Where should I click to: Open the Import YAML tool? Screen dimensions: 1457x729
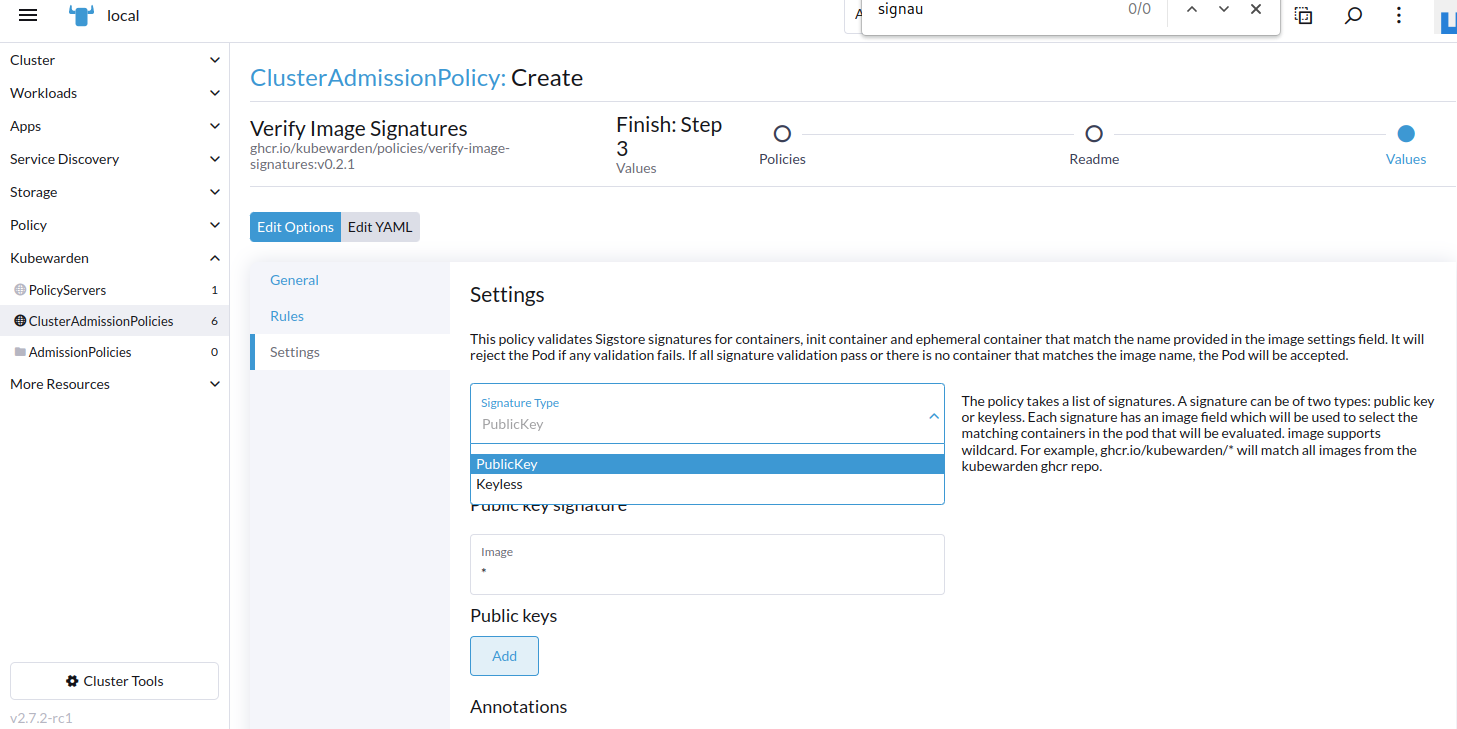(1302, 15)
